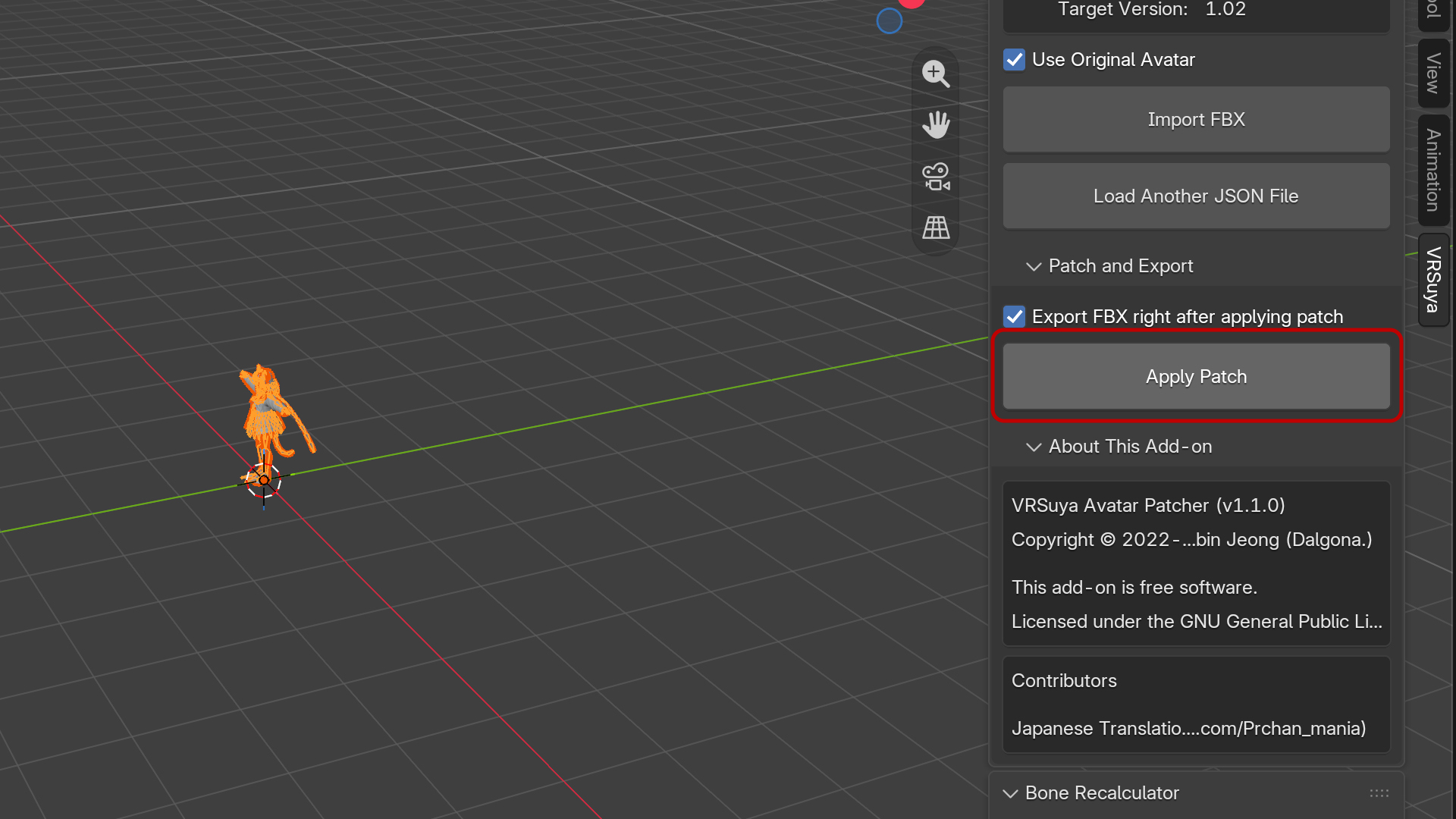Screen dimensions: 1456x819
Task: Click the VRSuya Avatar Patcher (v1.1.0) text
Action: pyautogui.click(x=1148, y=506)
